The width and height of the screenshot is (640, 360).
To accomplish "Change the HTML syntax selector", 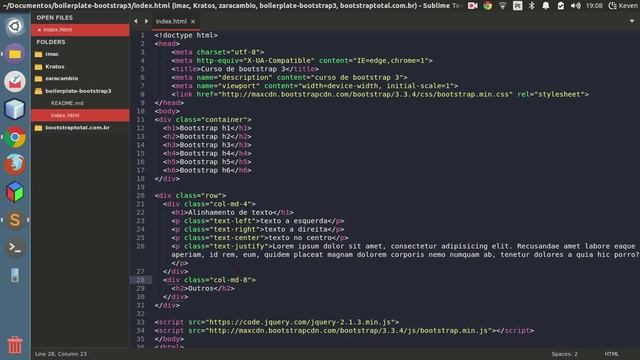I will click(x=611, y=354).
